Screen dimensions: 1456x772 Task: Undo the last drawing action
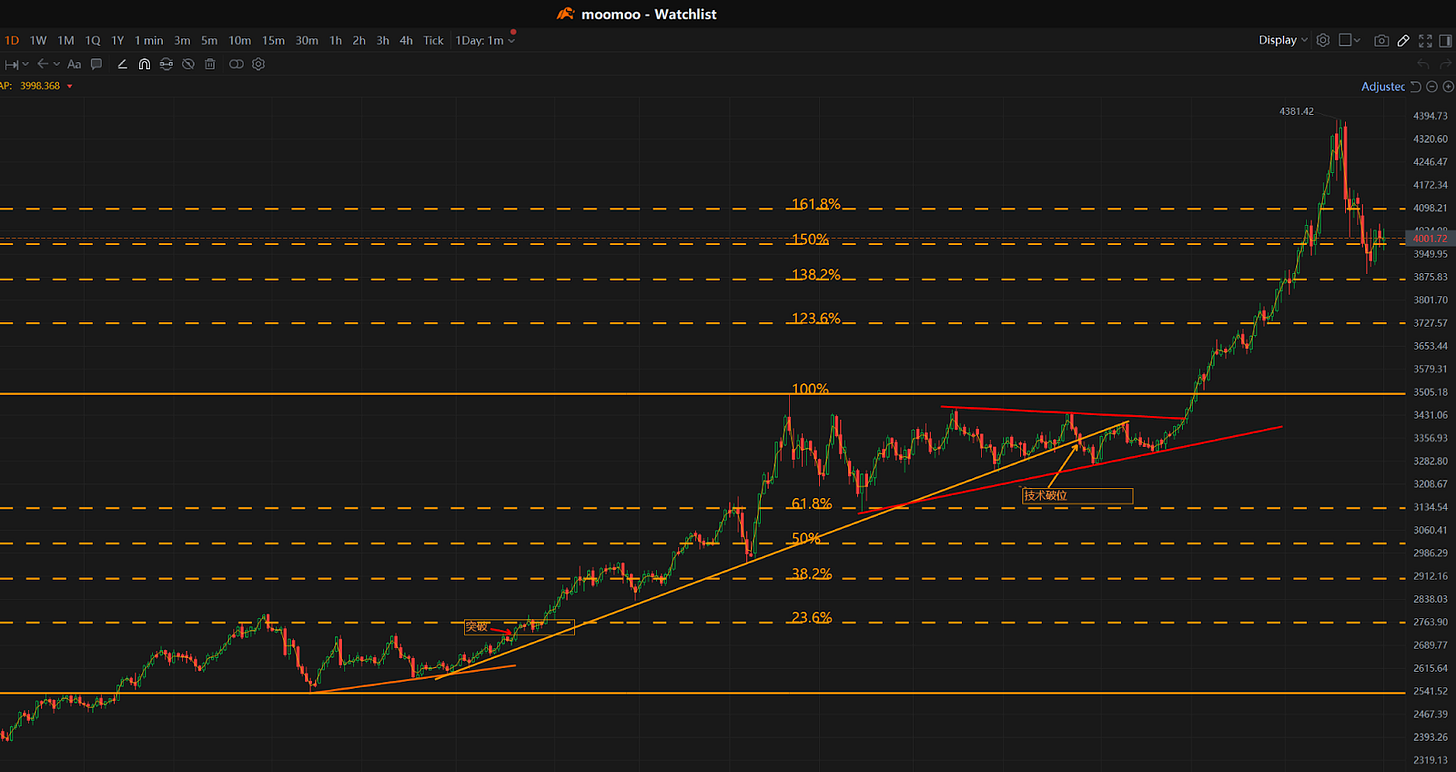(x=1424, y=64)
